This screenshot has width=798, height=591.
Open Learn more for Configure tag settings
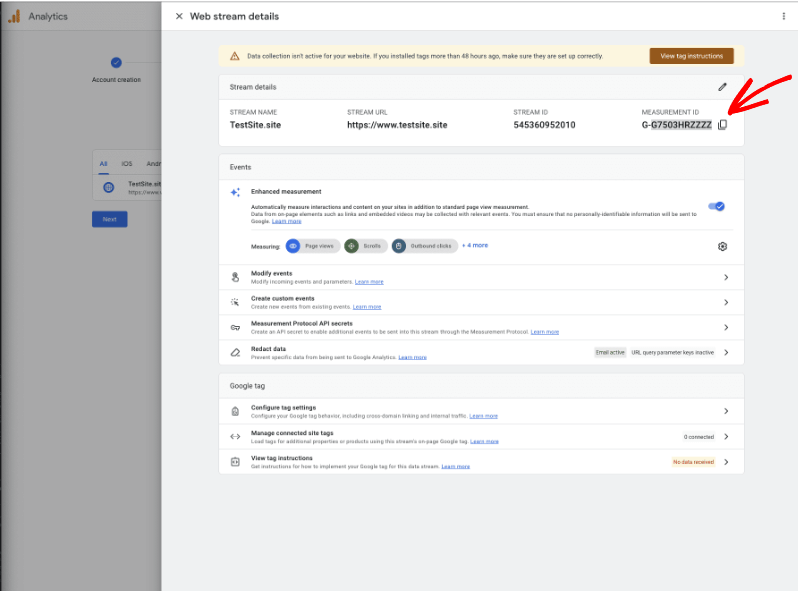click(483, 416)
